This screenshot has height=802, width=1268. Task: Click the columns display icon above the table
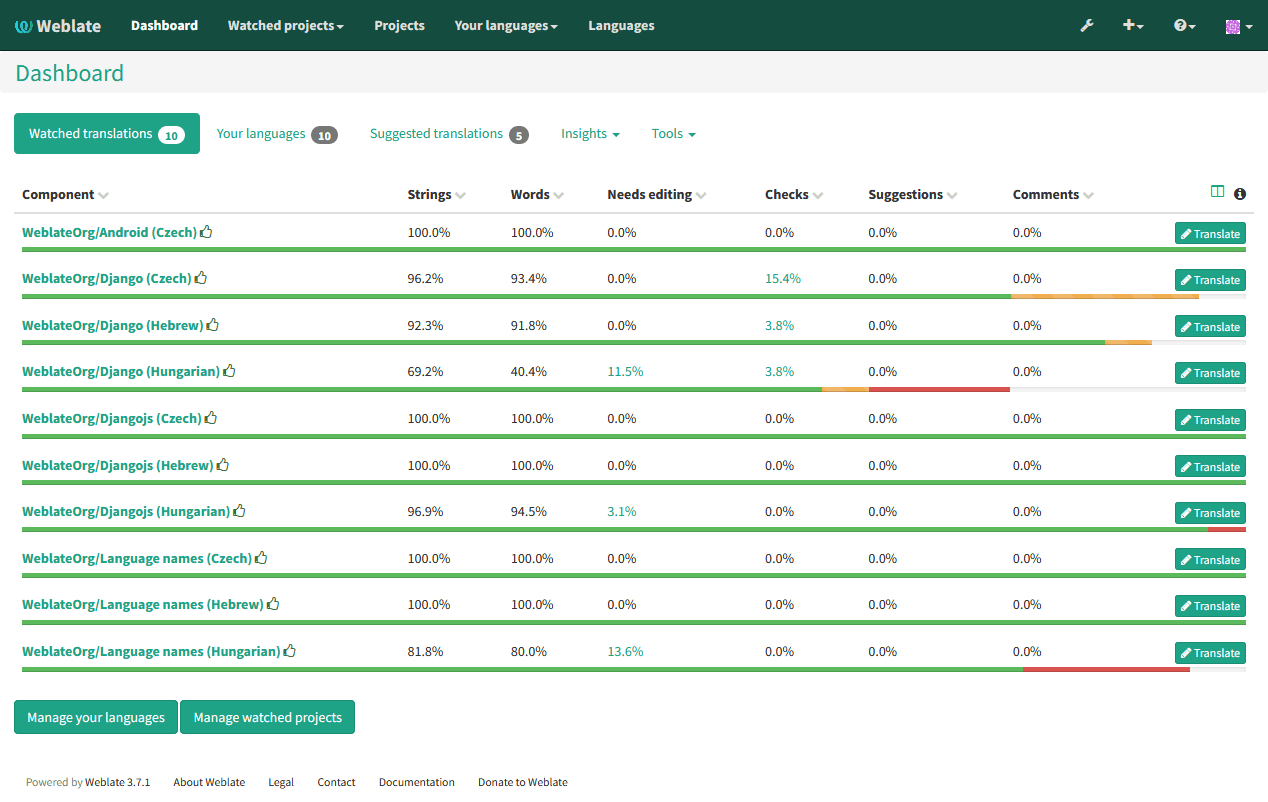(1216, 192)
